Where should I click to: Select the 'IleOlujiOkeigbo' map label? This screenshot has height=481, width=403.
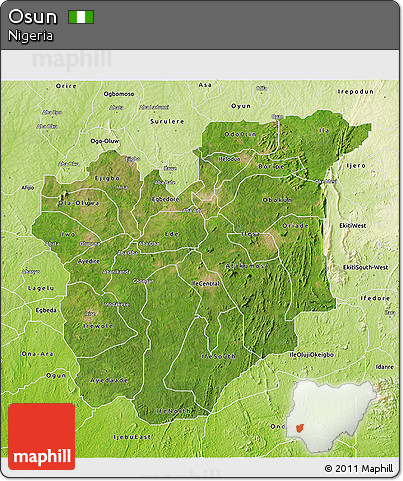pyautogui.click(x=311, y=355)
